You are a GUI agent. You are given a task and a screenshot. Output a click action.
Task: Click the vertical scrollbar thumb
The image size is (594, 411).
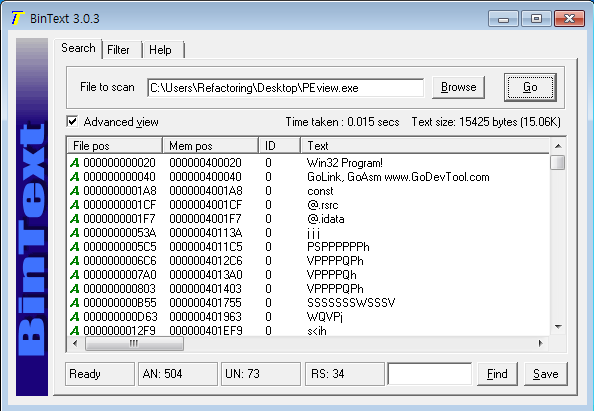[x=558, y=163]
